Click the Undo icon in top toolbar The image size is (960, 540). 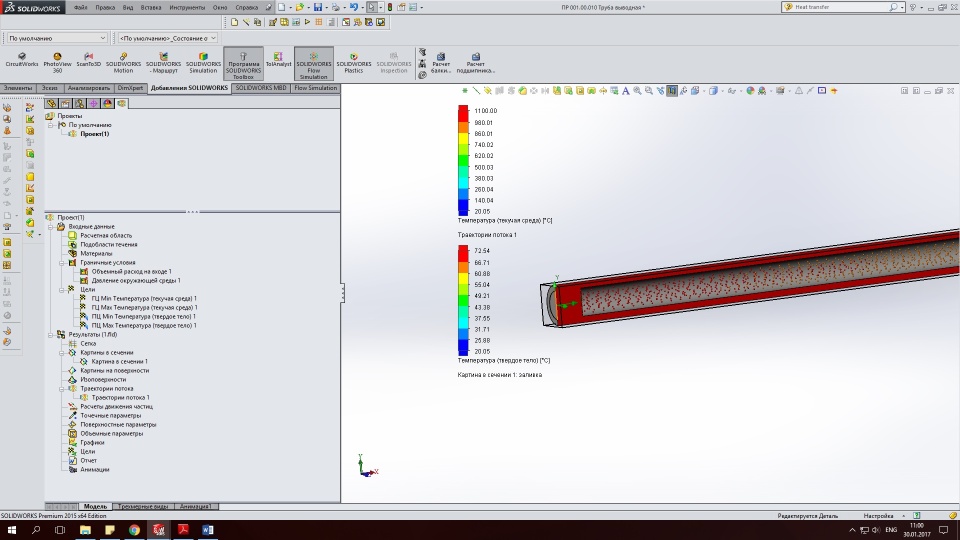coord(354,7)
